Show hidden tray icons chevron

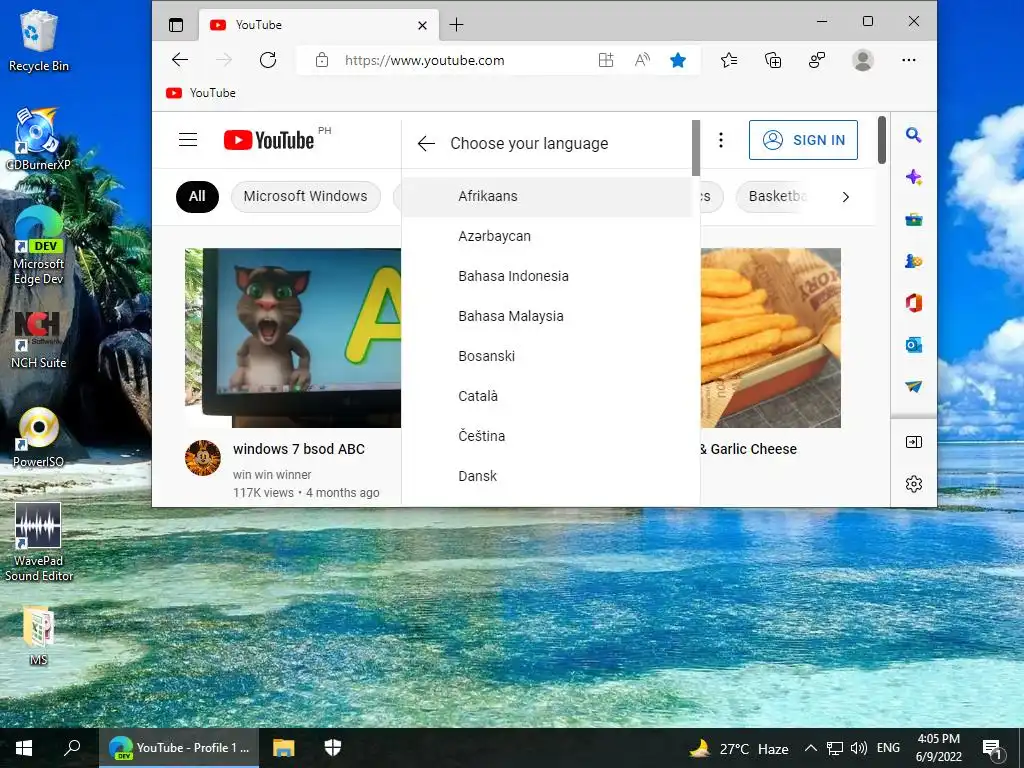pos(810,748)
